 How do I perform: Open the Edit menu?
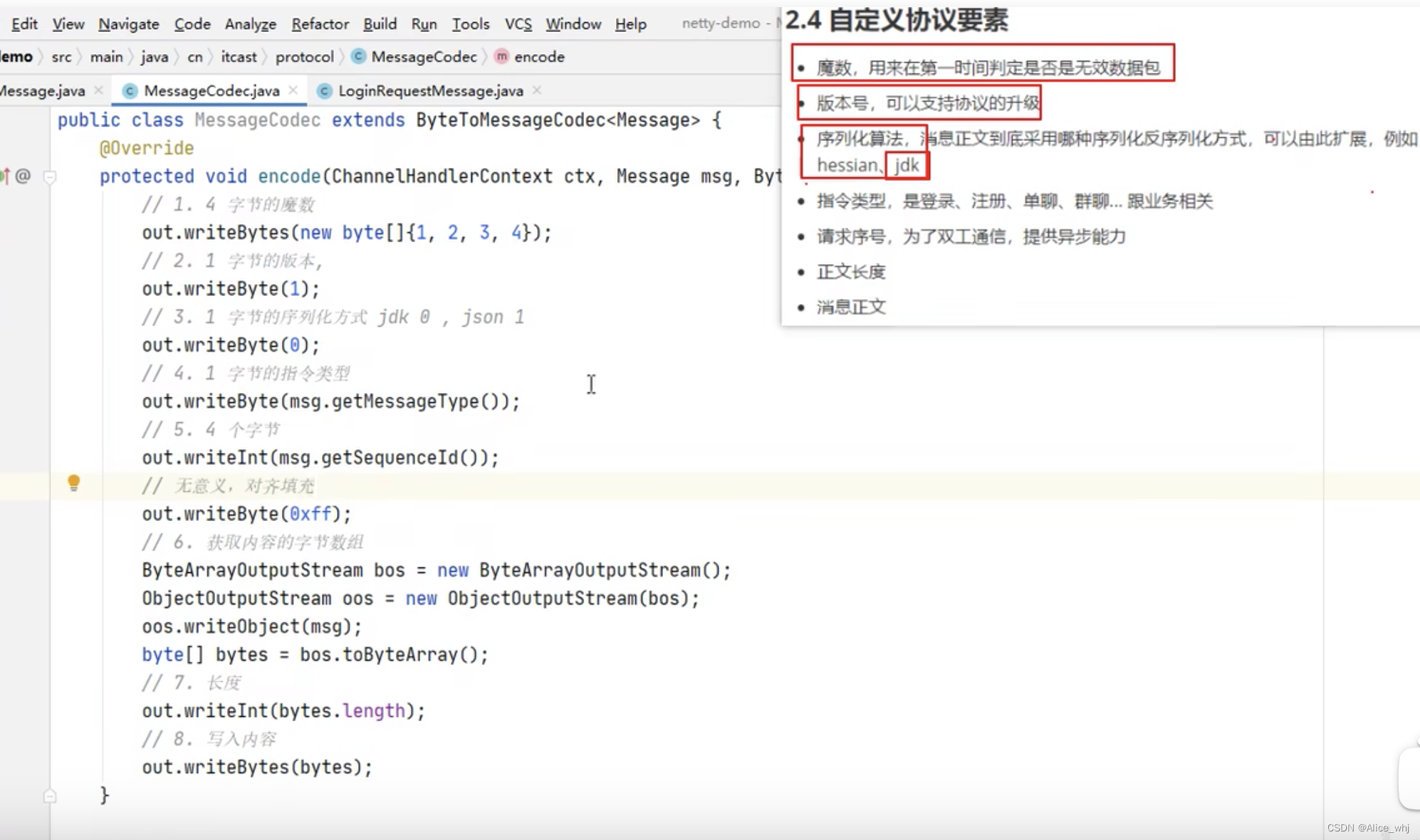(x=24, y=23)
